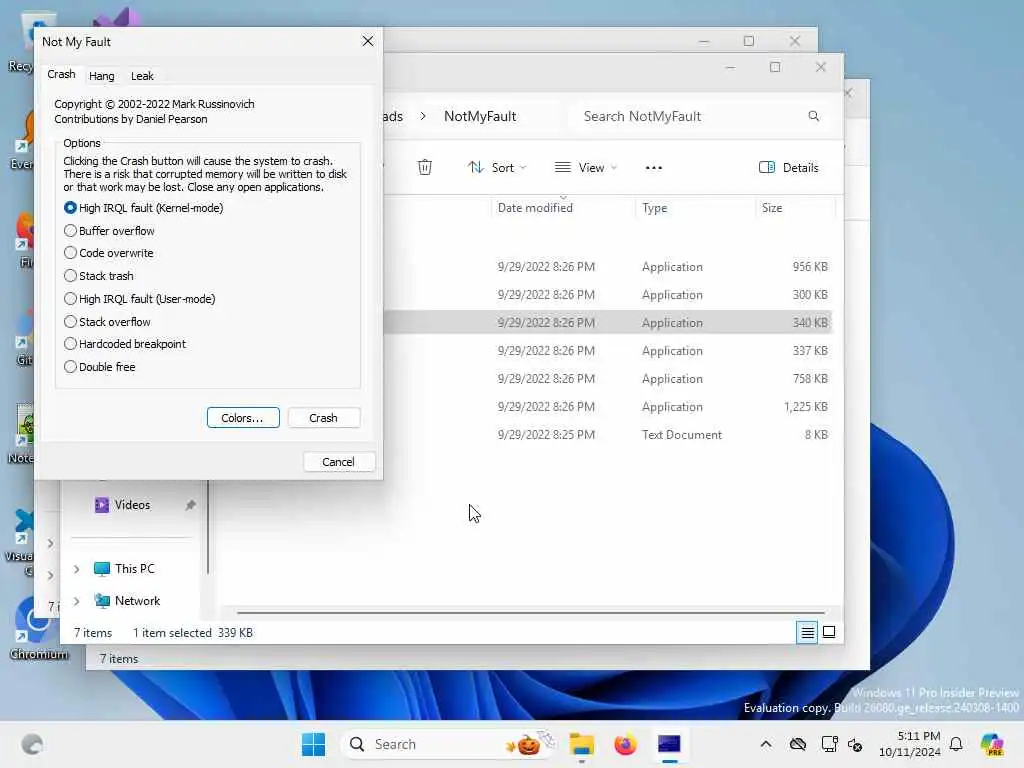Click the cloud sync off tray icon
The image size is (1024, 768).
click(797, 744)
